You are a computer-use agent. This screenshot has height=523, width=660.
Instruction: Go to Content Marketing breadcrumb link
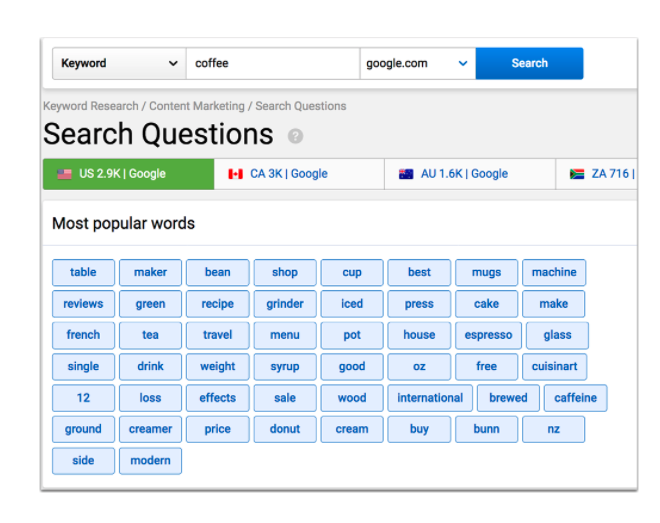(x=197, y=106)
